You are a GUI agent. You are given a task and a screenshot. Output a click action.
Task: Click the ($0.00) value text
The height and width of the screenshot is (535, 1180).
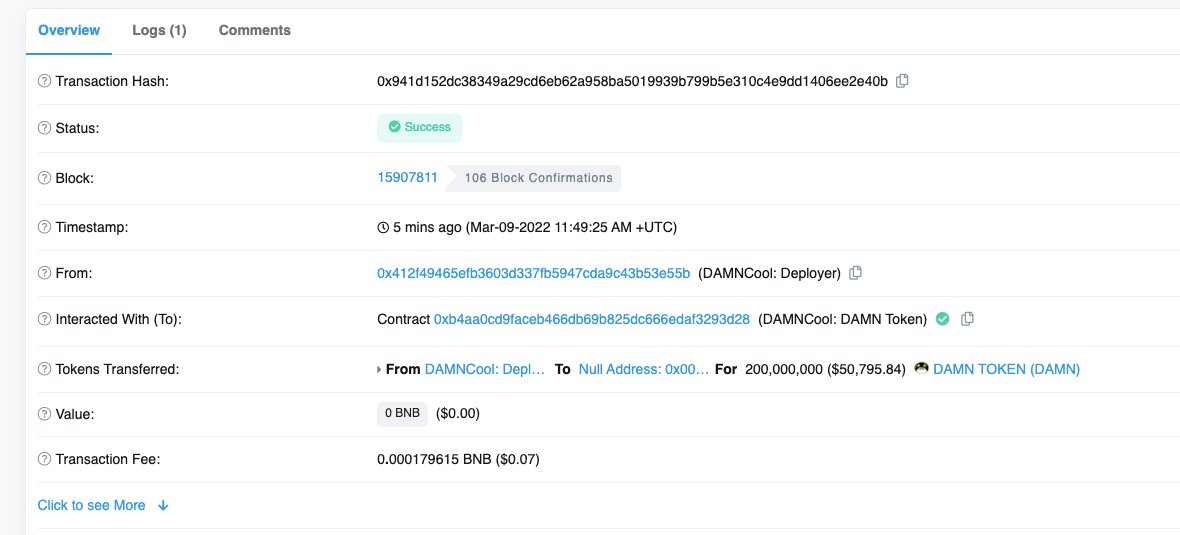pyautogui.click(x=458, y=414)
